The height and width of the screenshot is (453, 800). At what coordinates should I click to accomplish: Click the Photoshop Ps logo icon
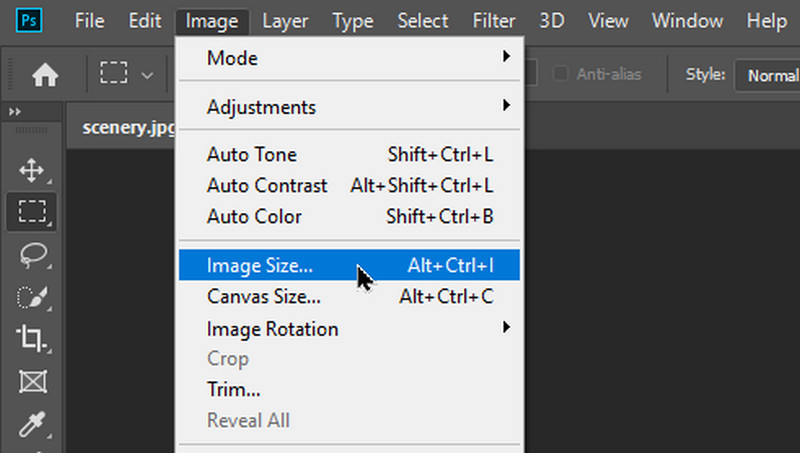32,20
